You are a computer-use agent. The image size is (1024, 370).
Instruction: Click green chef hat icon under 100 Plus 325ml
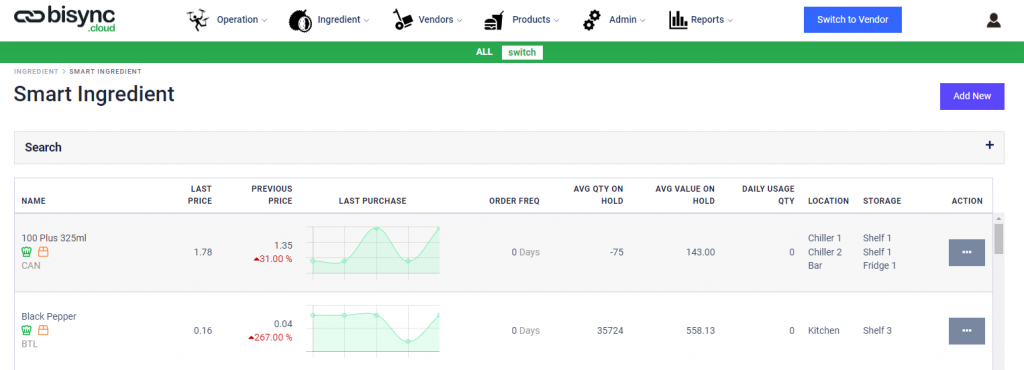27,252
